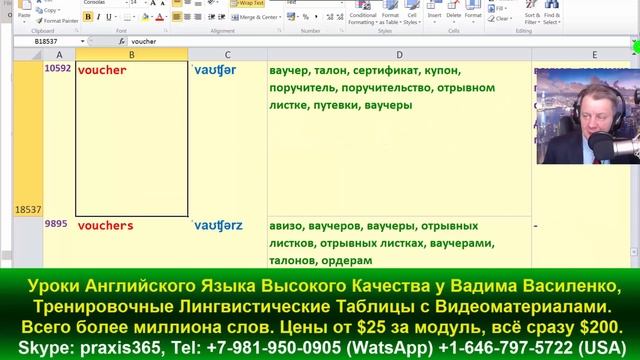
Task: Apply cell Borders from the ribbon
Action: [127, 17]
